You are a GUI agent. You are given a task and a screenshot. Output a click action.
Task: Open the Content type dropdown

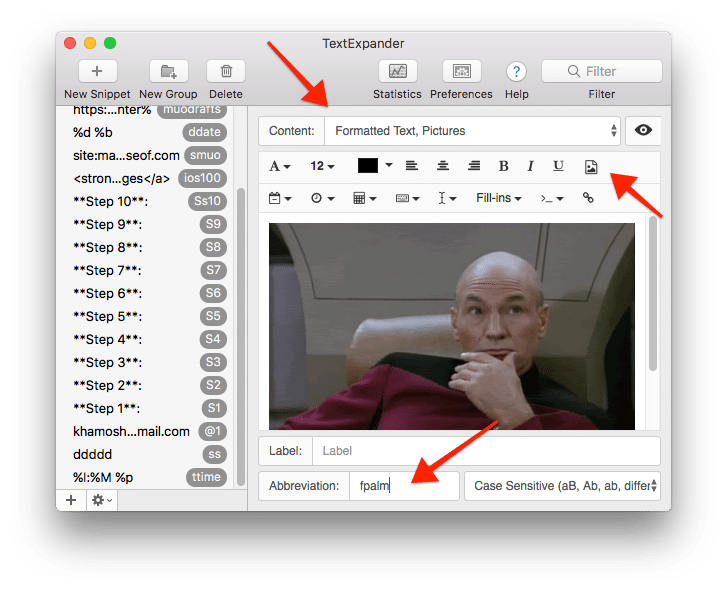pyautogui.click(x=471, y=131)
